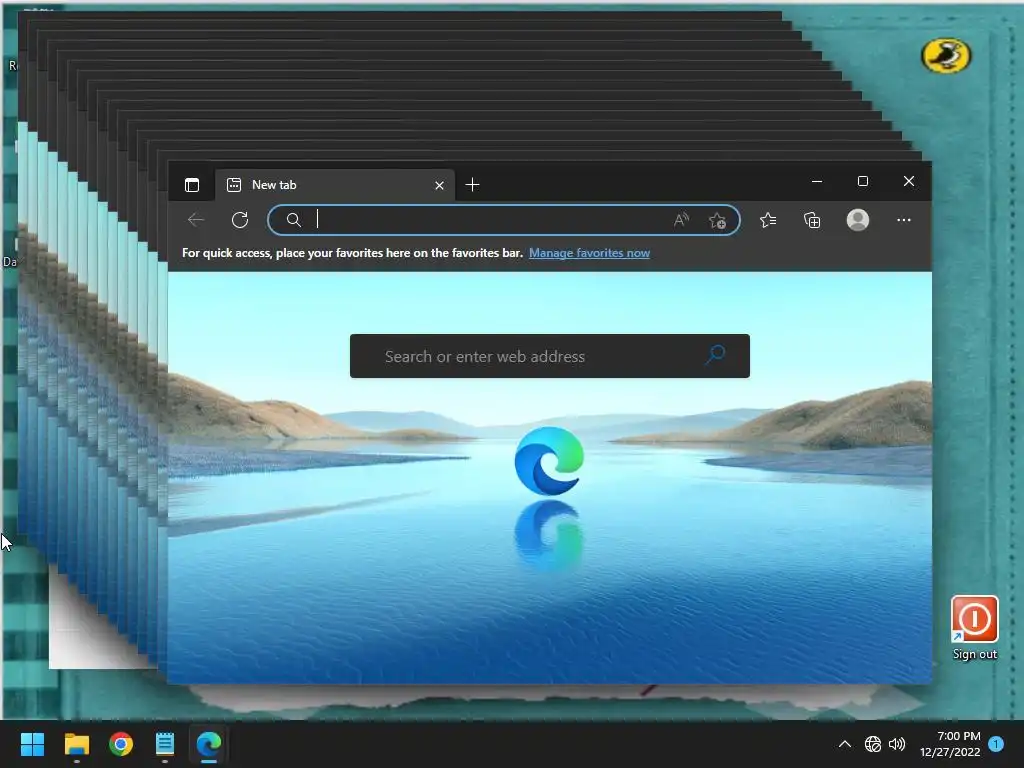Refresh the page in Edge
Screen dimensions: 1024x768
click(x=240, y=220)
